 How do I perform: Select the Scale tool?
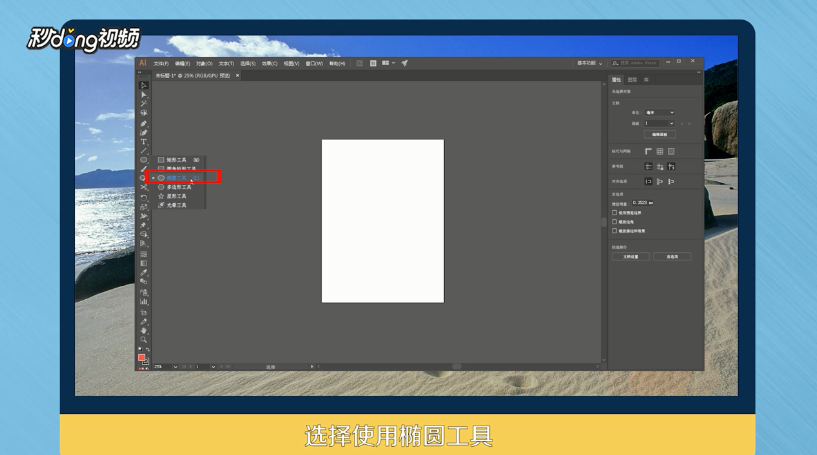pos(144,207)
